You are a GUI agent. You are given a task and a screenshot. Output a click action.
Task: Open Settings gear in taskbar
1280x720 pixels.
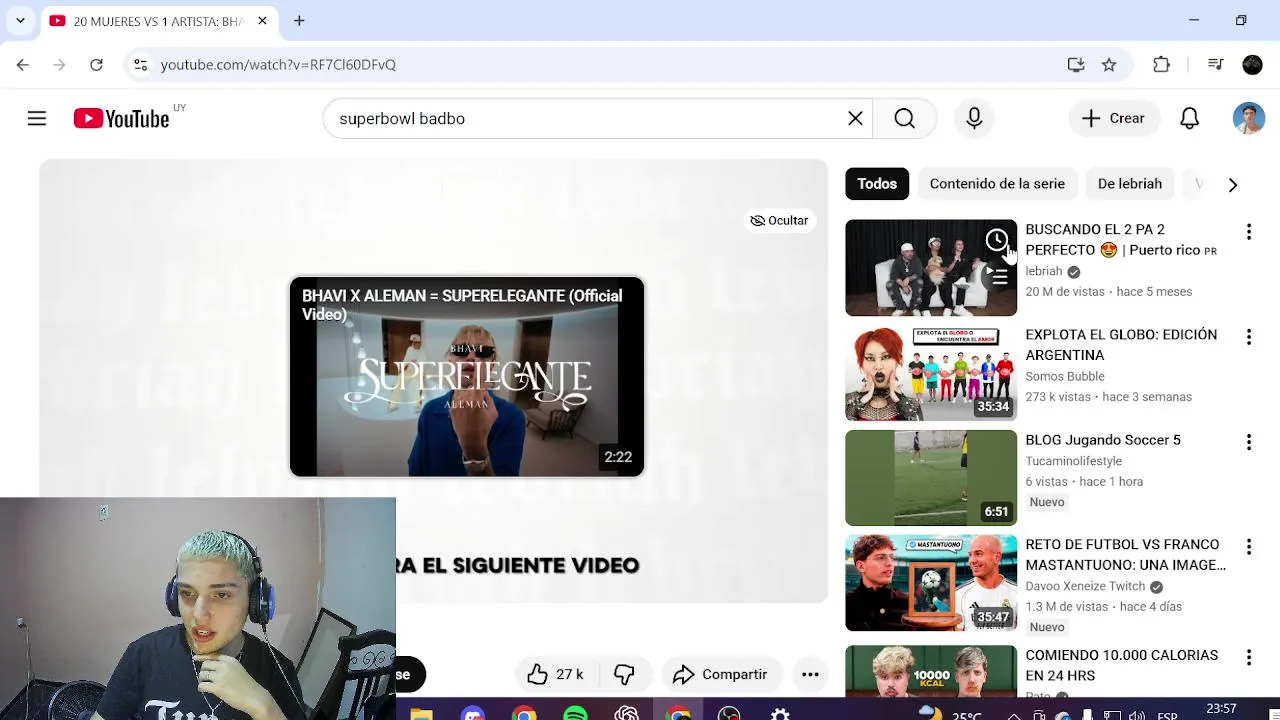tap(780, 714)
